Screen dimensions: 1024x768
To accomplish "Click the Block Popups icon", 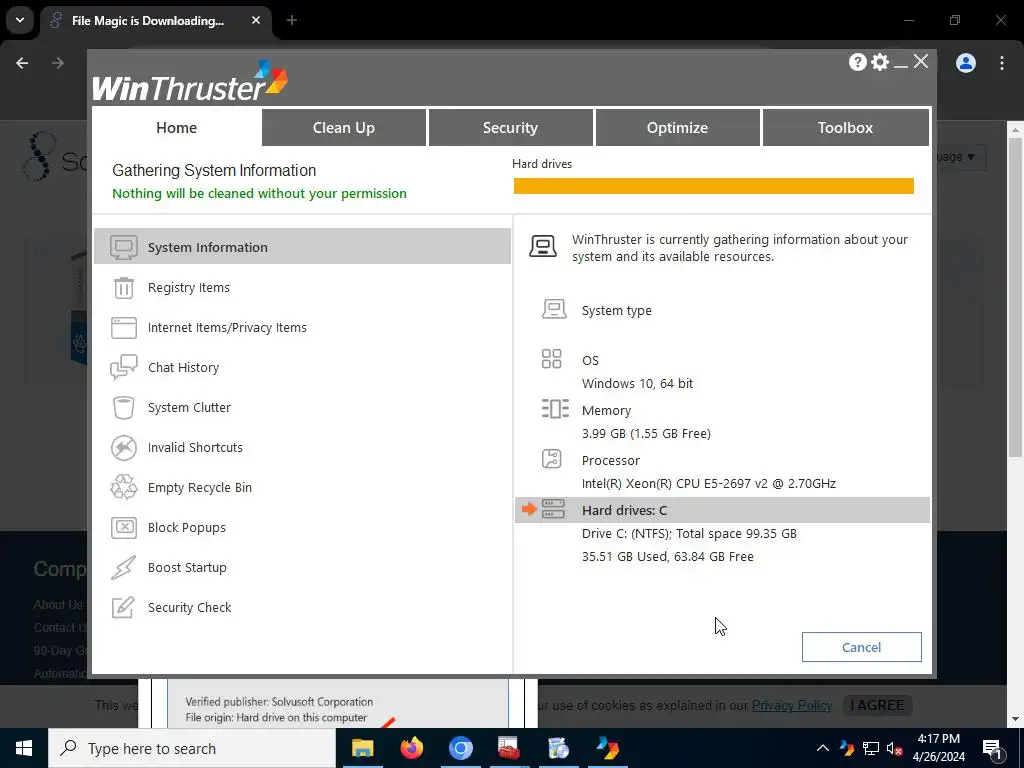I will pyautogui.click(x=123, y=528).
